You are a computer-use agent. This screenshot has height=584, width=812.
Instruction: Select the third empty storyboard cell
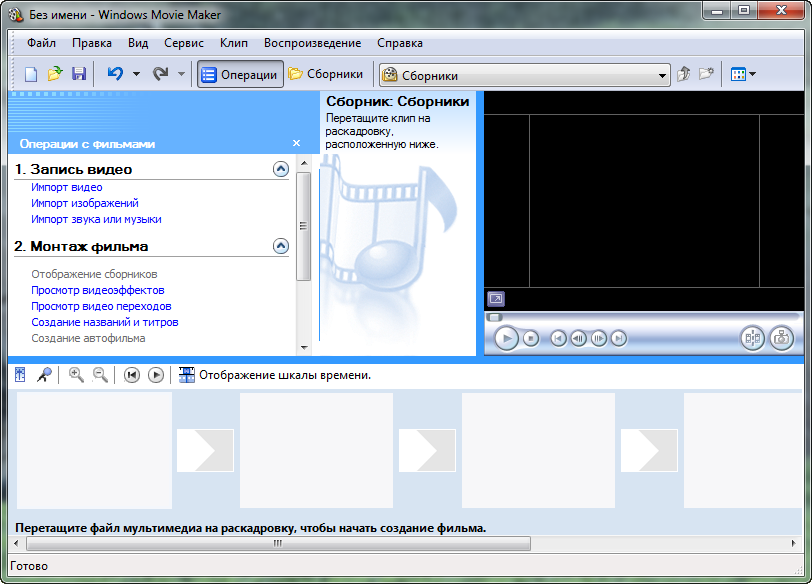(538, 450)
